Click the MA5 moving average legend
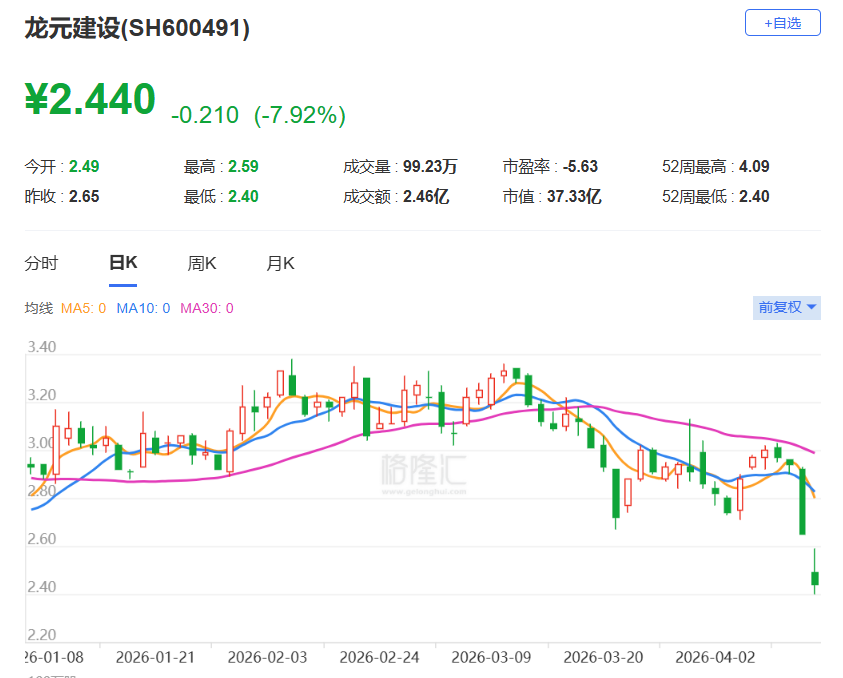Viewport: 843px width, 678px height. (x=83, y=308)
